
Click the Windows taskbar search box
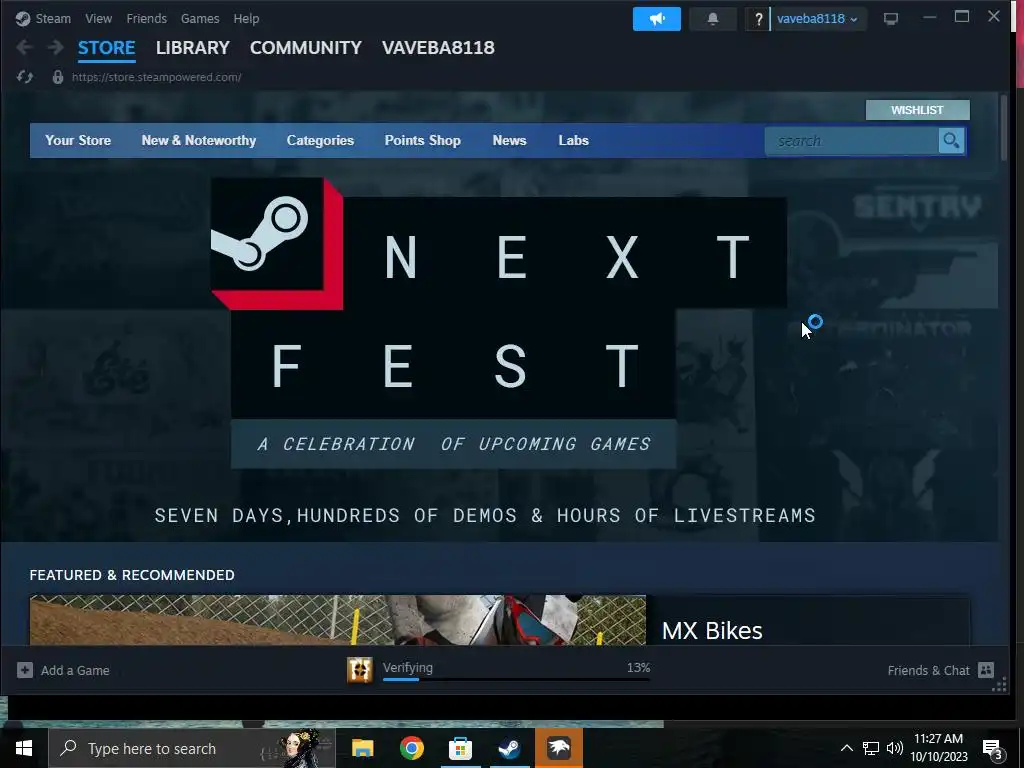(192, 748)
